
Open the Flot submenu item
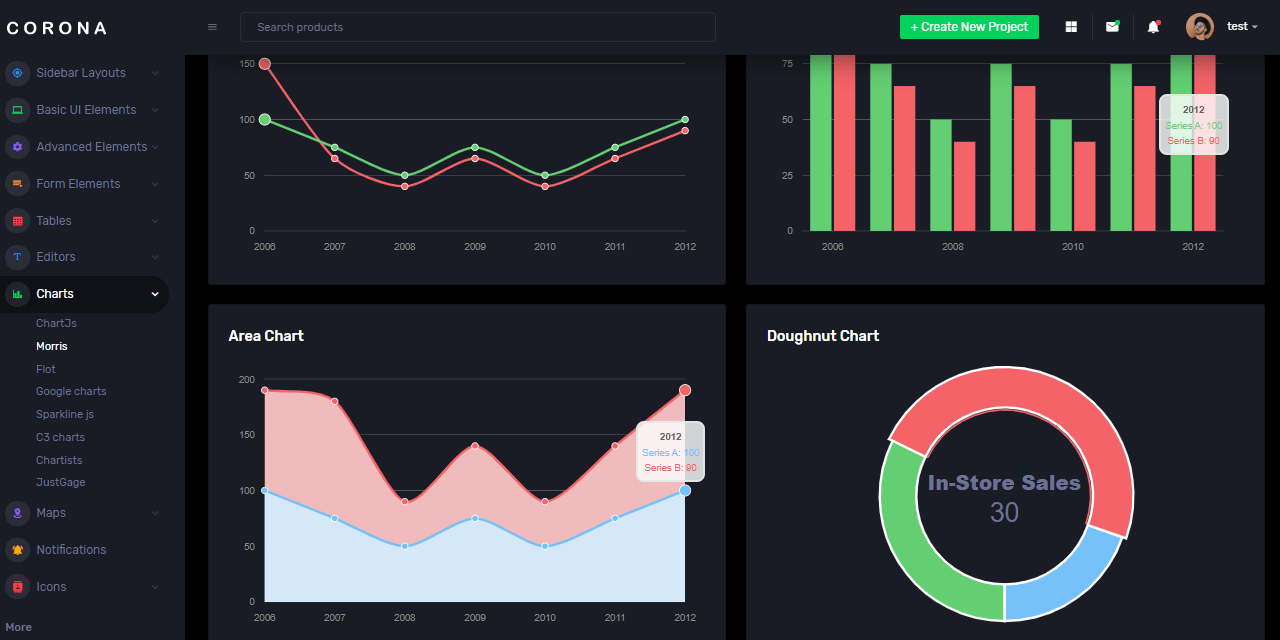[46, 369]
